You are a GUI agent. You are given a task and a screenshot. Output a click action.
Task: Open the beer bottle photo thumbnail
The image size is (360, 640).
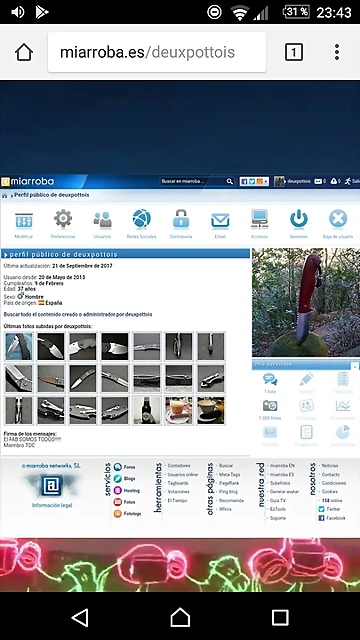(x=147, y=411)
